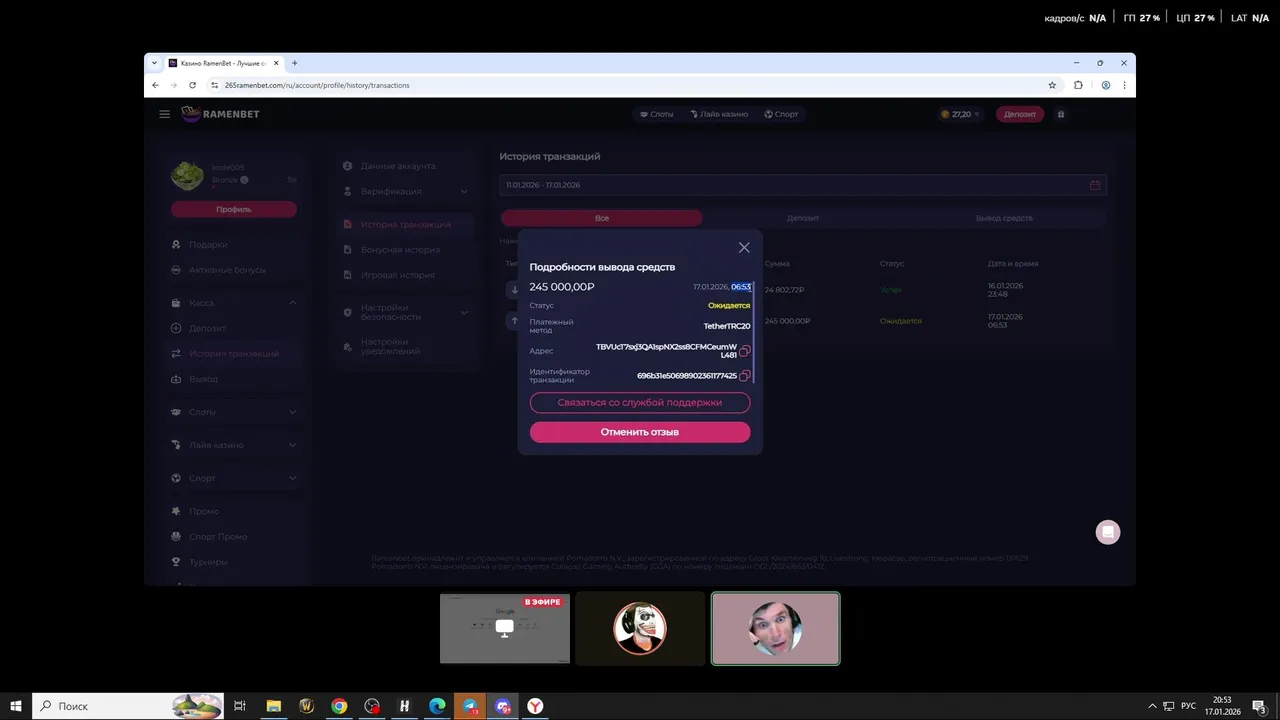Screen dimensions: 1280x720
Task: Open the calendar icon in date field
Action: click(1095, 185)
